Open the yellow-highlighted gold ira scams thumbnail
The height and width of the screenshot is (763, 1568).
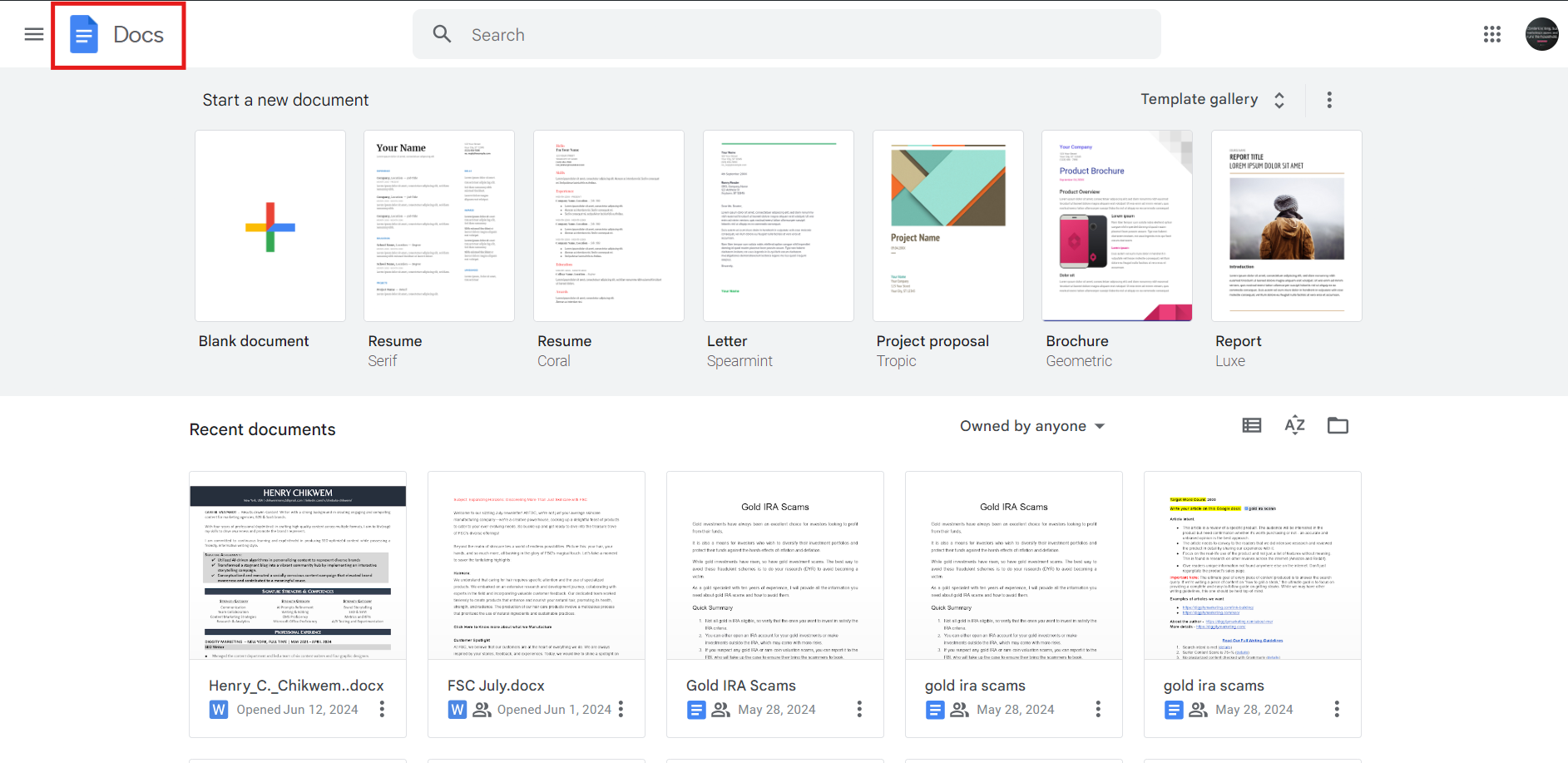pyautogui.click(x=1253, y=566)
